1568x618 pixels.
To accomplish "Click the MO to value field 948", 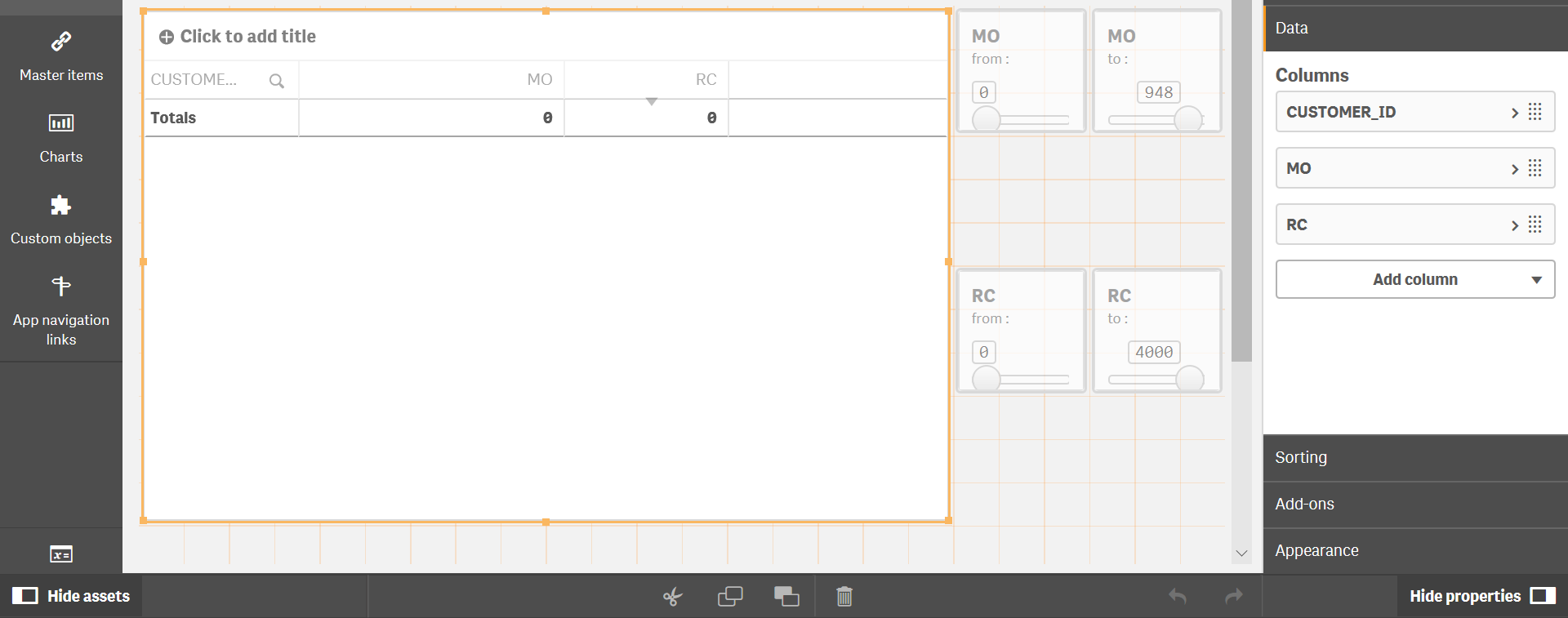I will coord(1159,92).
